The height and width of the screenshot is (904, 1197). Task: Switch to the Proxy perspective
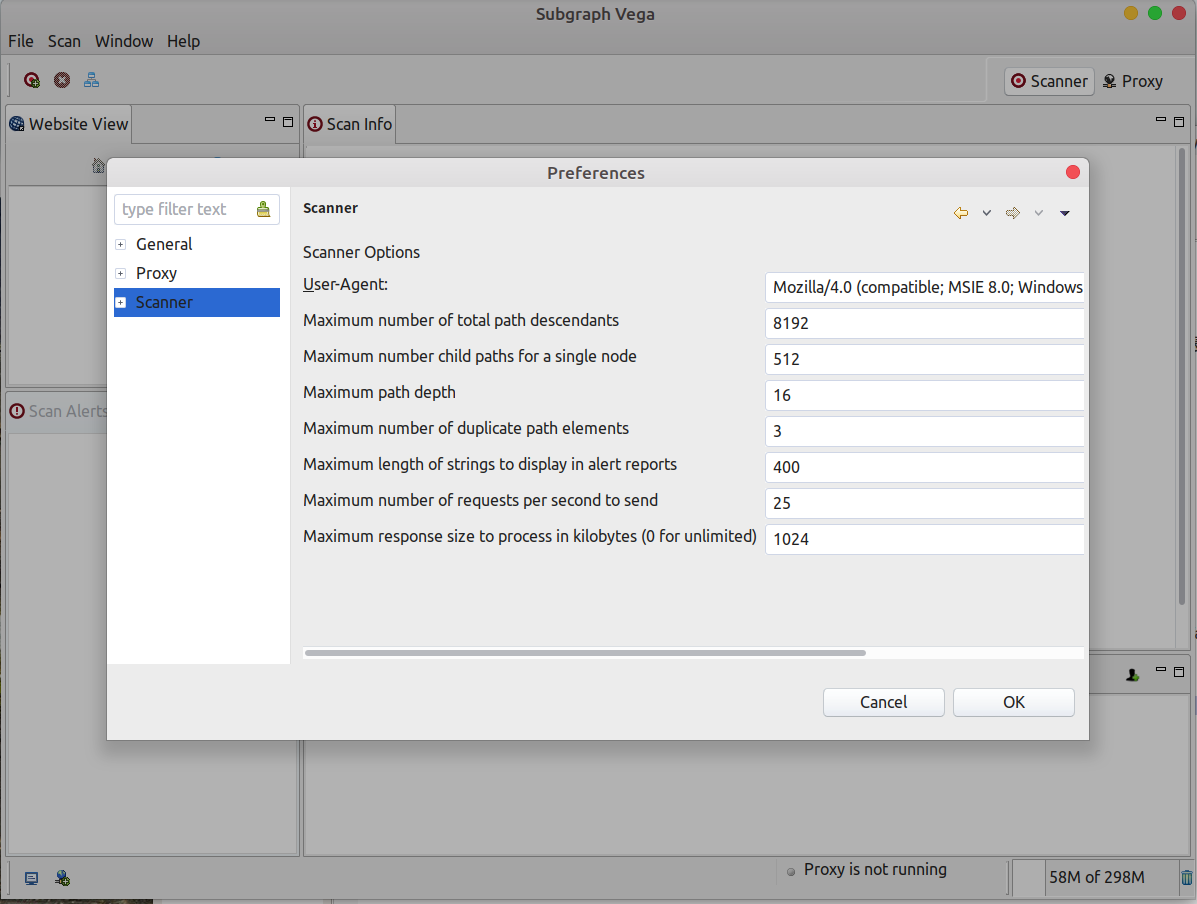tap(1133, 81)
